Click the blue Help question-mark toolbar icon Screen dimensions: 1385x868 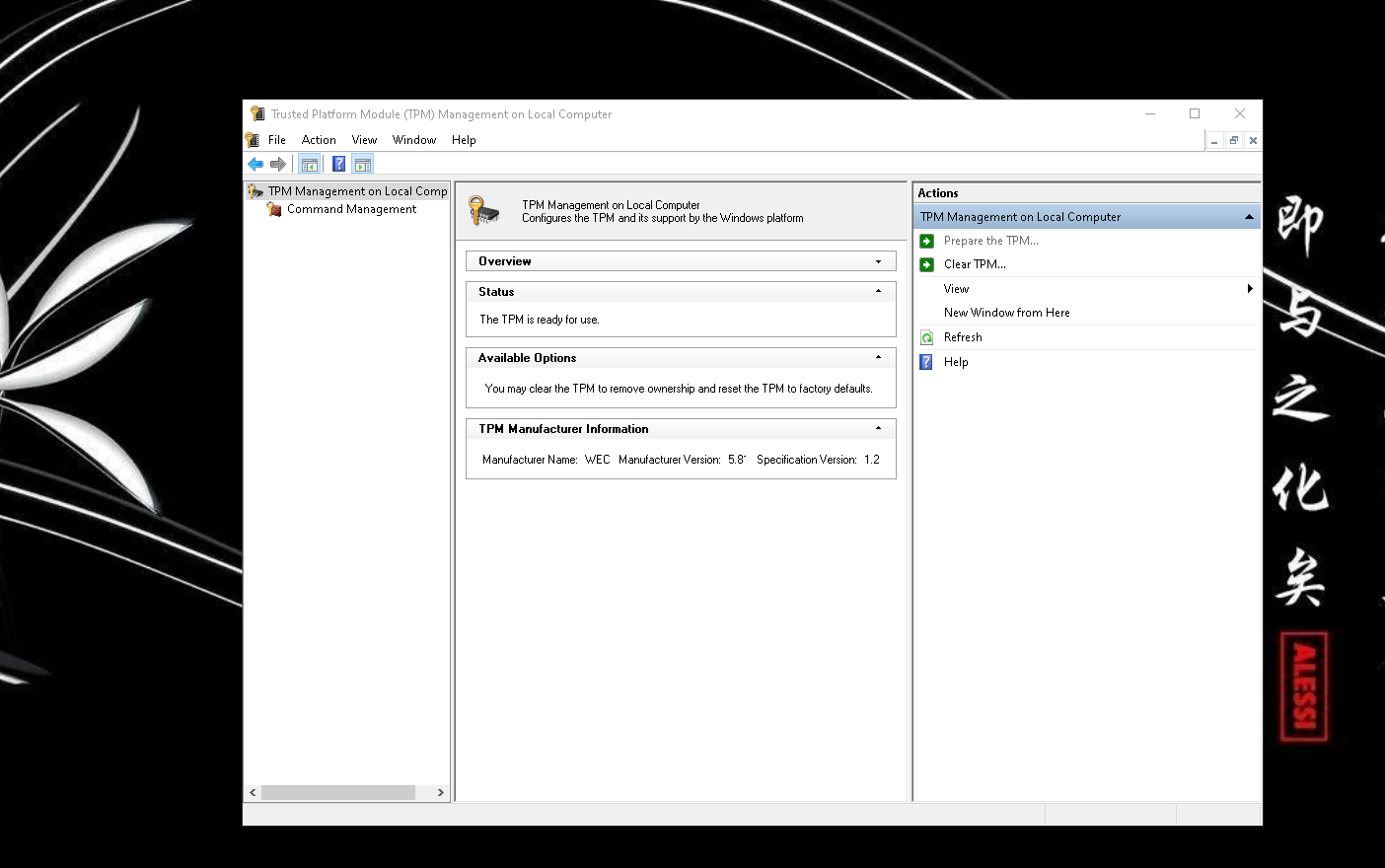pos(339,165)
